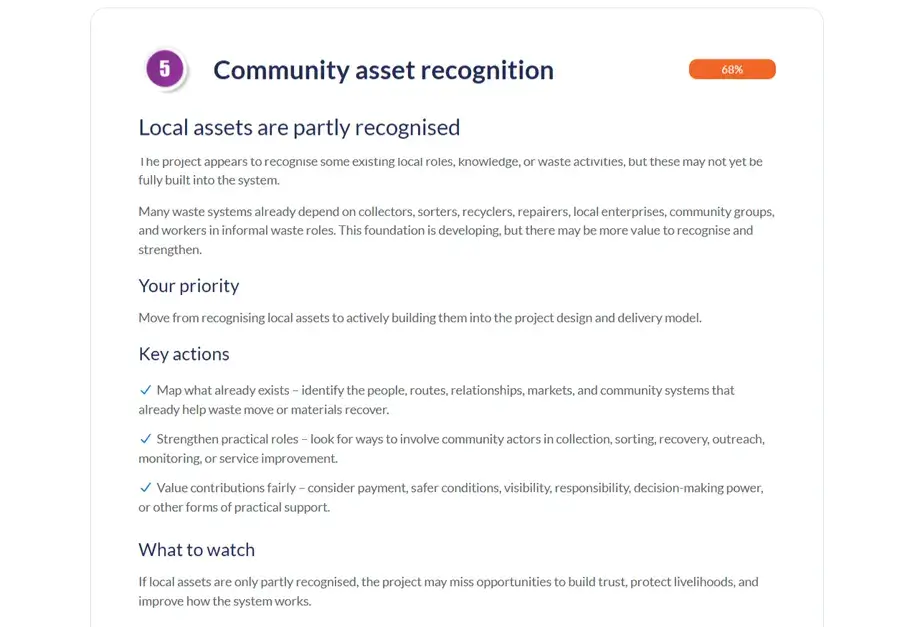
Task: Click the orange 68% score pill
Action: pyautogui.click(x=732, y=69)
